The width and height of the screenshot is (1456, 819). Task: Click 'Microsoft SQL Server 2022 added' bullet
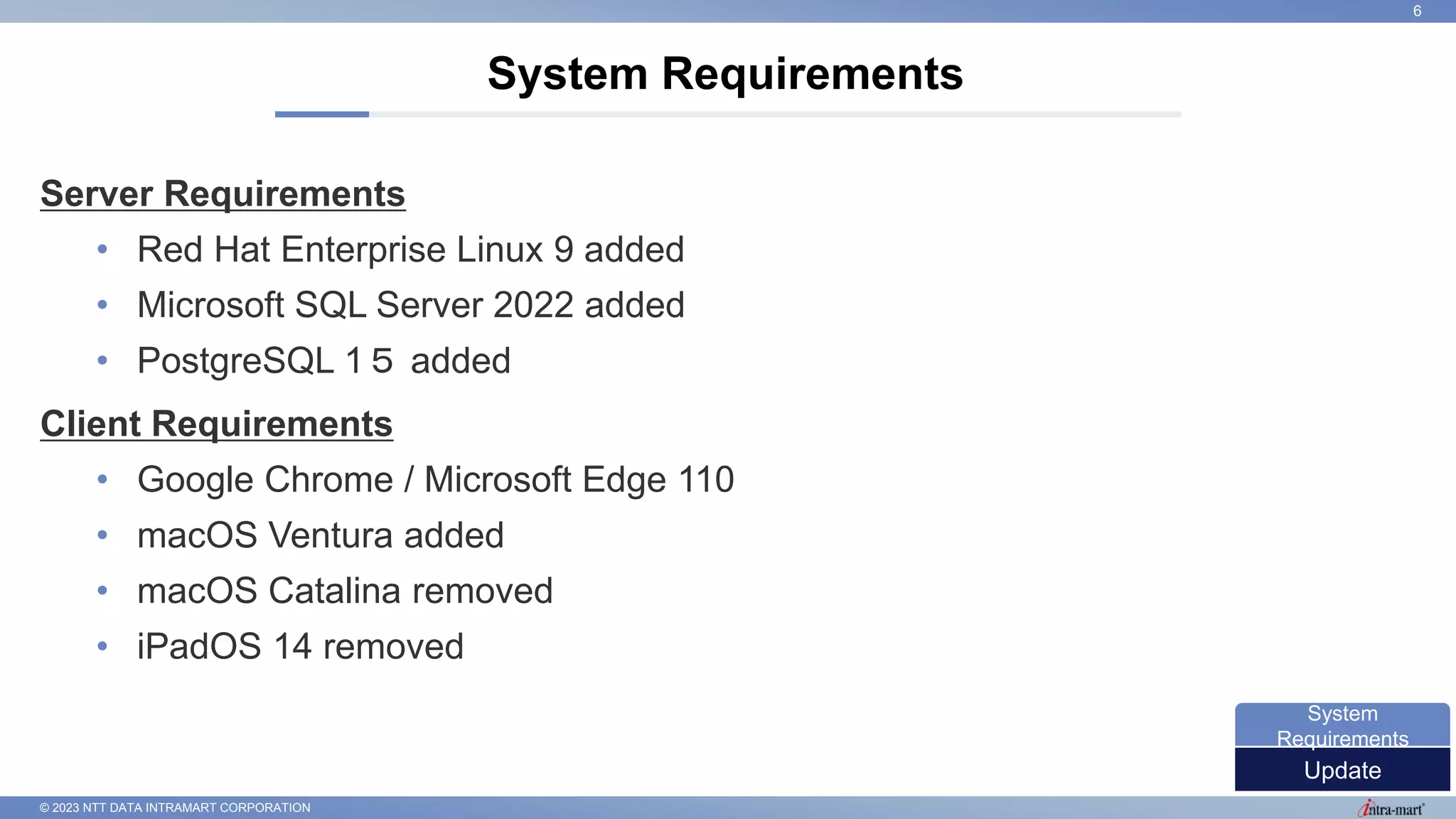coord(410,305)
